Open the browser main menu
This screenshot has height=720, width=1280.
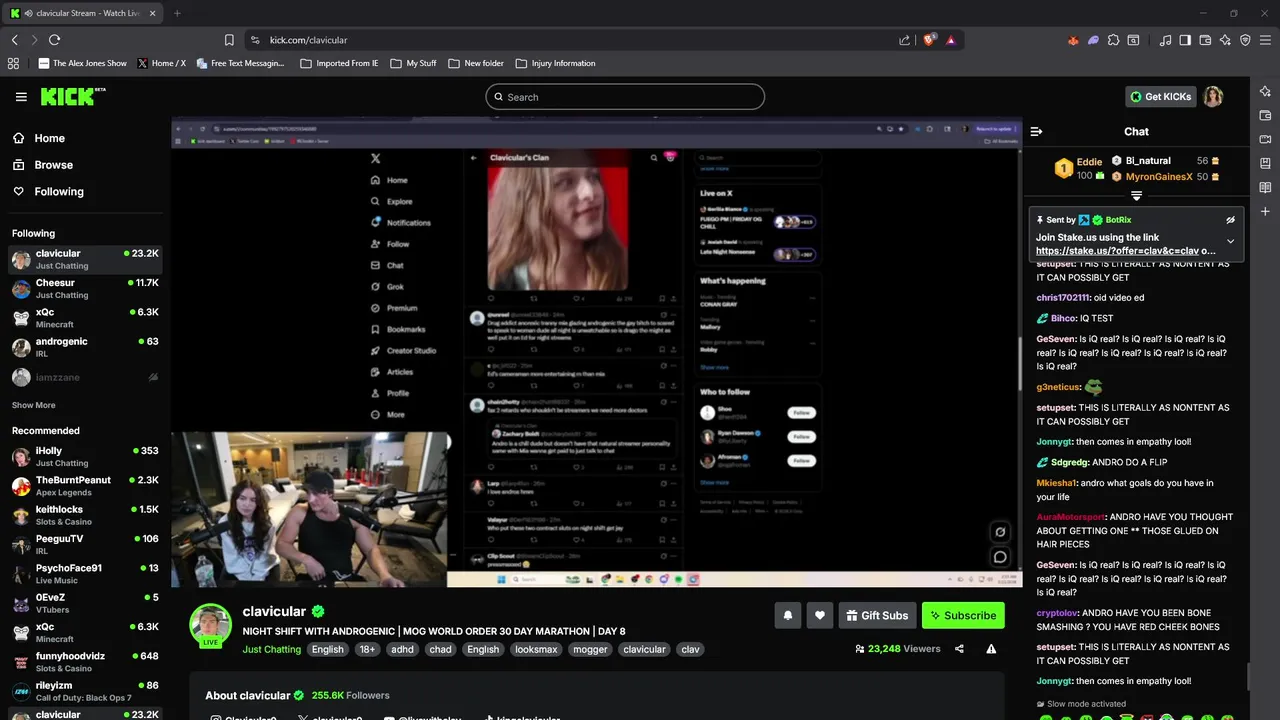pos(1265,40)
